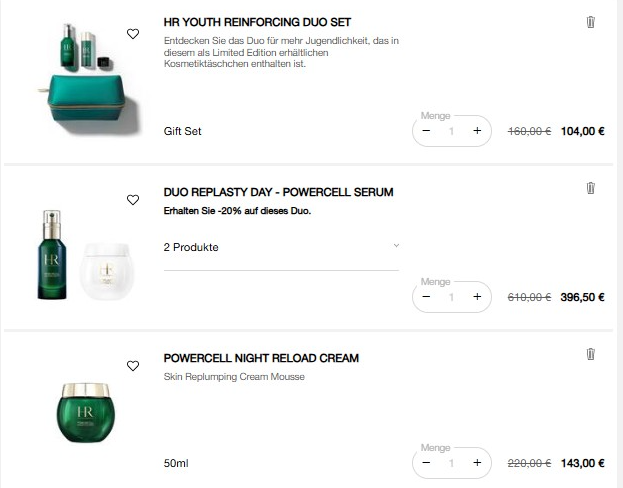Click quantity field of Powercell Night Reload Cream

[x=452, y=463]
